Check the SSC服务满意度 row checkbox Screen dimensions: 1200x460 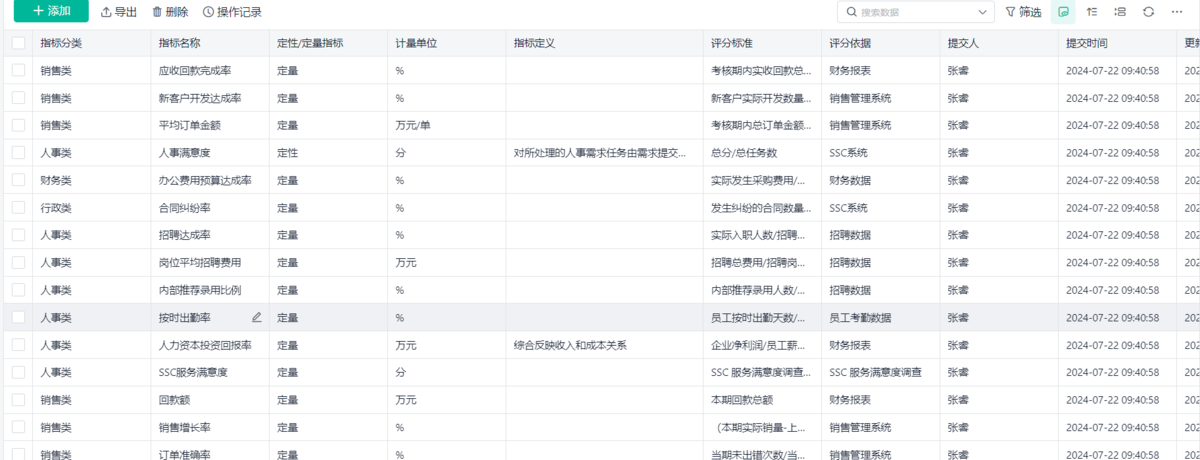pyautogui.click(x=18, y=372)
